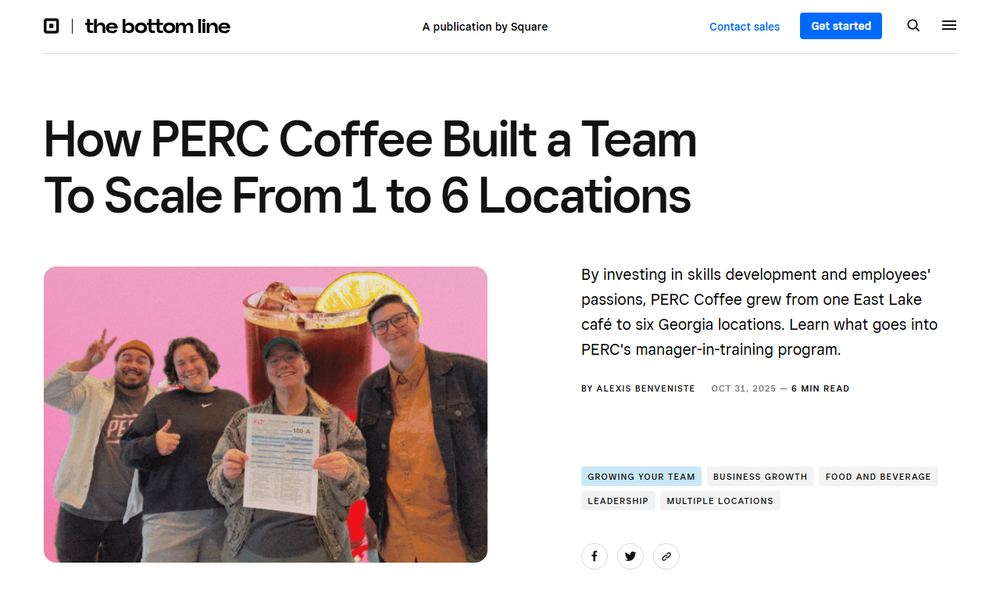Click the Square logo icon
1000x594 pixels.
click(x=51, y=26)
